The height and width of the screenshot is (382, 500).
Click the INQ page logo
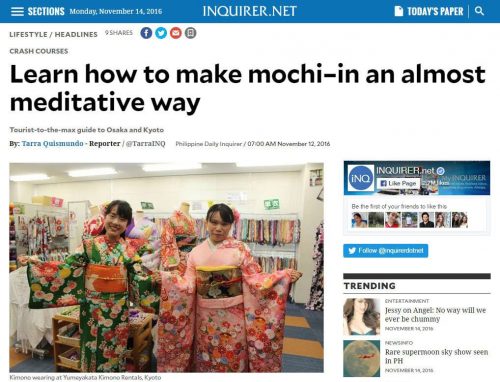tap(360, 178)
